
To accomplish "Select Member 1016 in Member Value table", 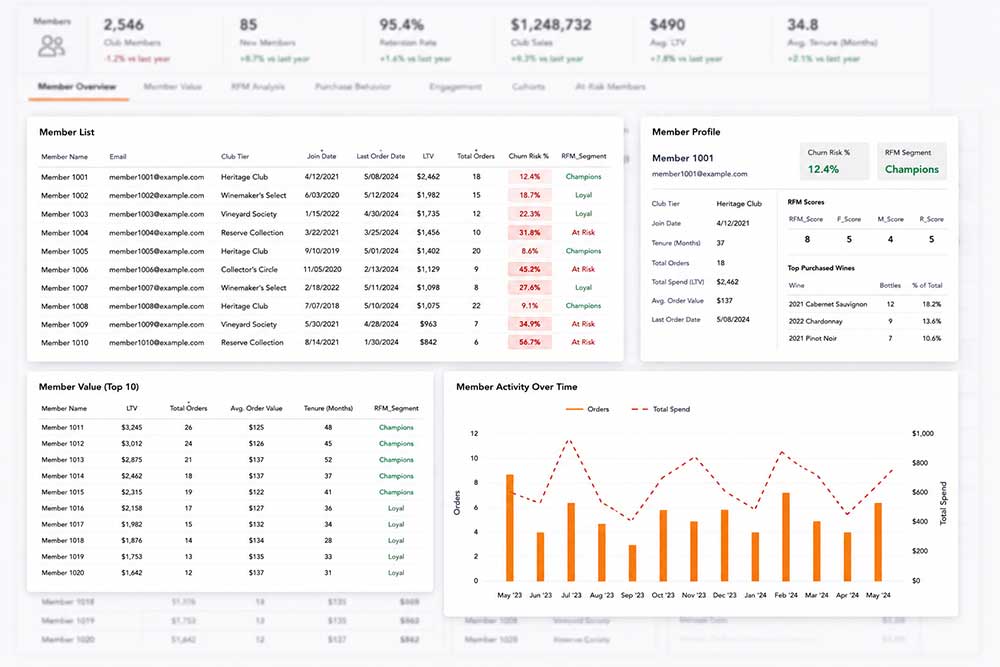I will pyautogui.click(x=62, y=508).
